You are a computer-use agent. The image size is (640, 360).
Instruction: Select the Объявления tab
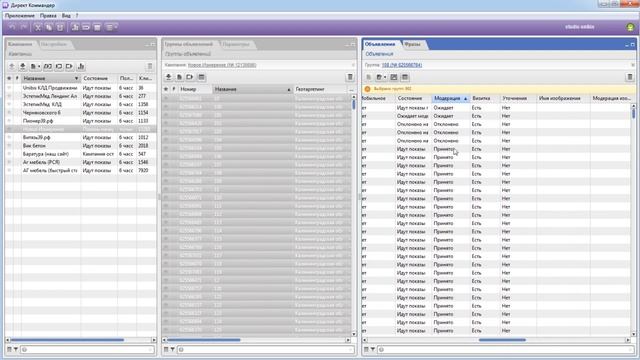tap(380, 44)
